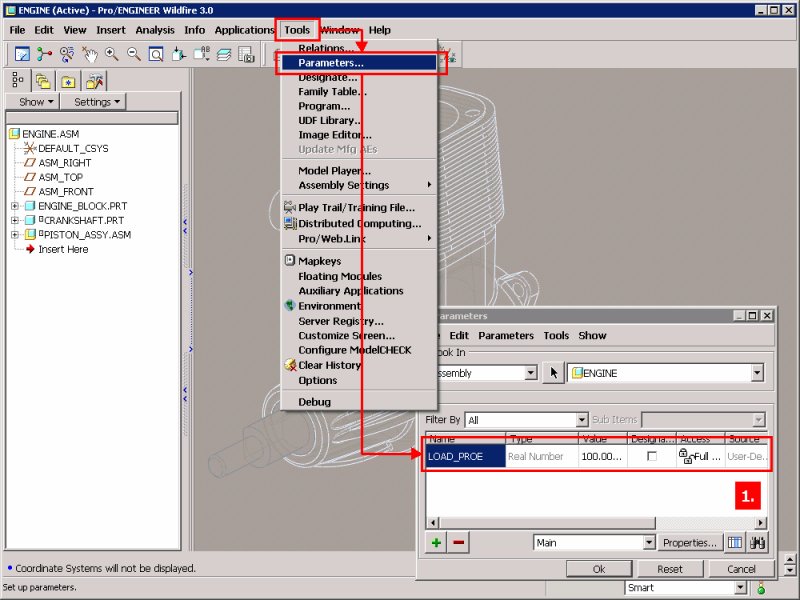Open the Show dropdown in model tree
Screen dimensions: 800x600
33,102
